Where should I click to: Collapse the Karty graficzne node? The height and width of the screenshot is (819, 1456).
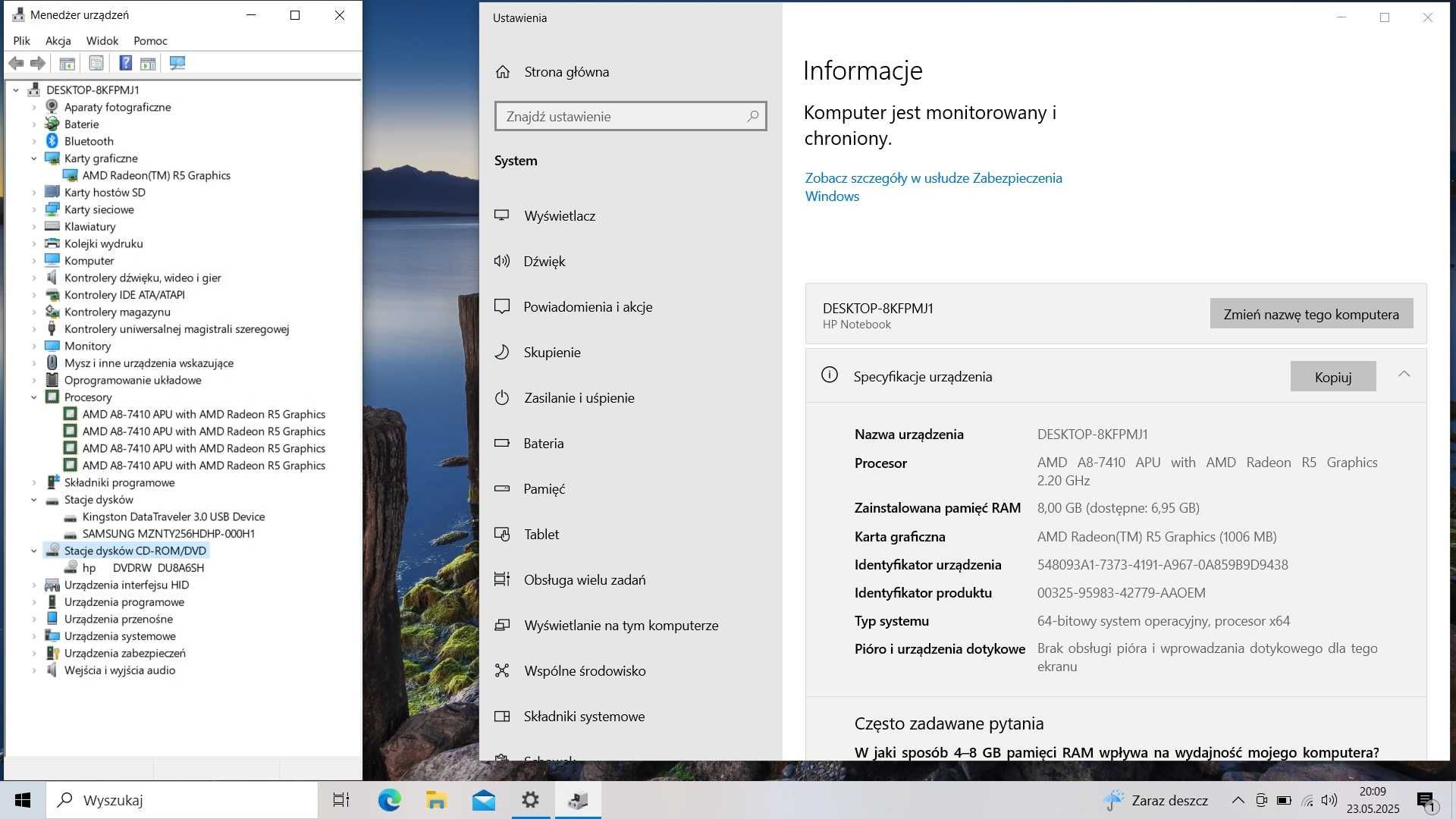(x=33, y=158)
